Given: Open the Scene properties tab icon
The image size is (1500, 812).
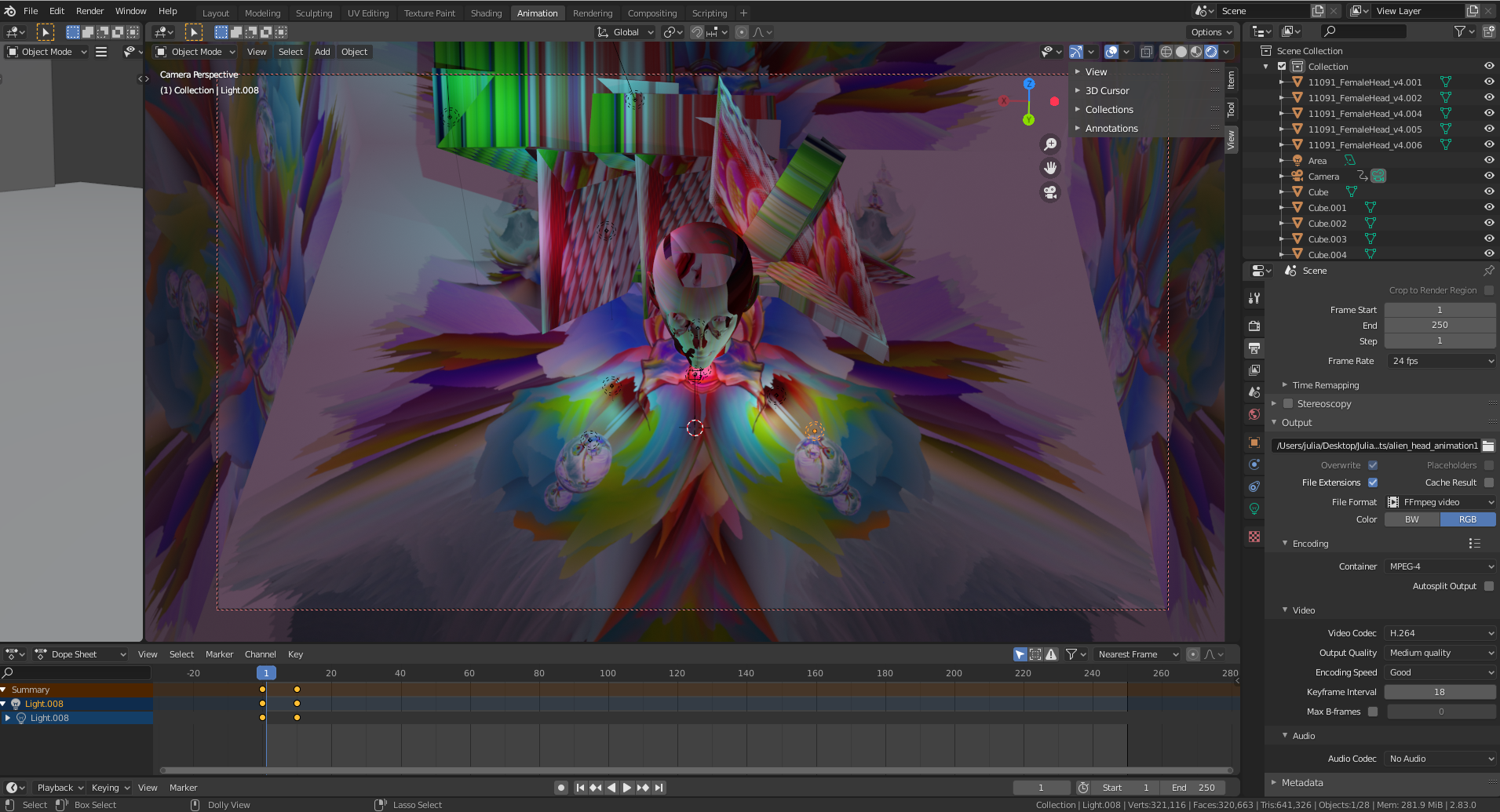Looking at the screenshot, I should [1254, 391].
